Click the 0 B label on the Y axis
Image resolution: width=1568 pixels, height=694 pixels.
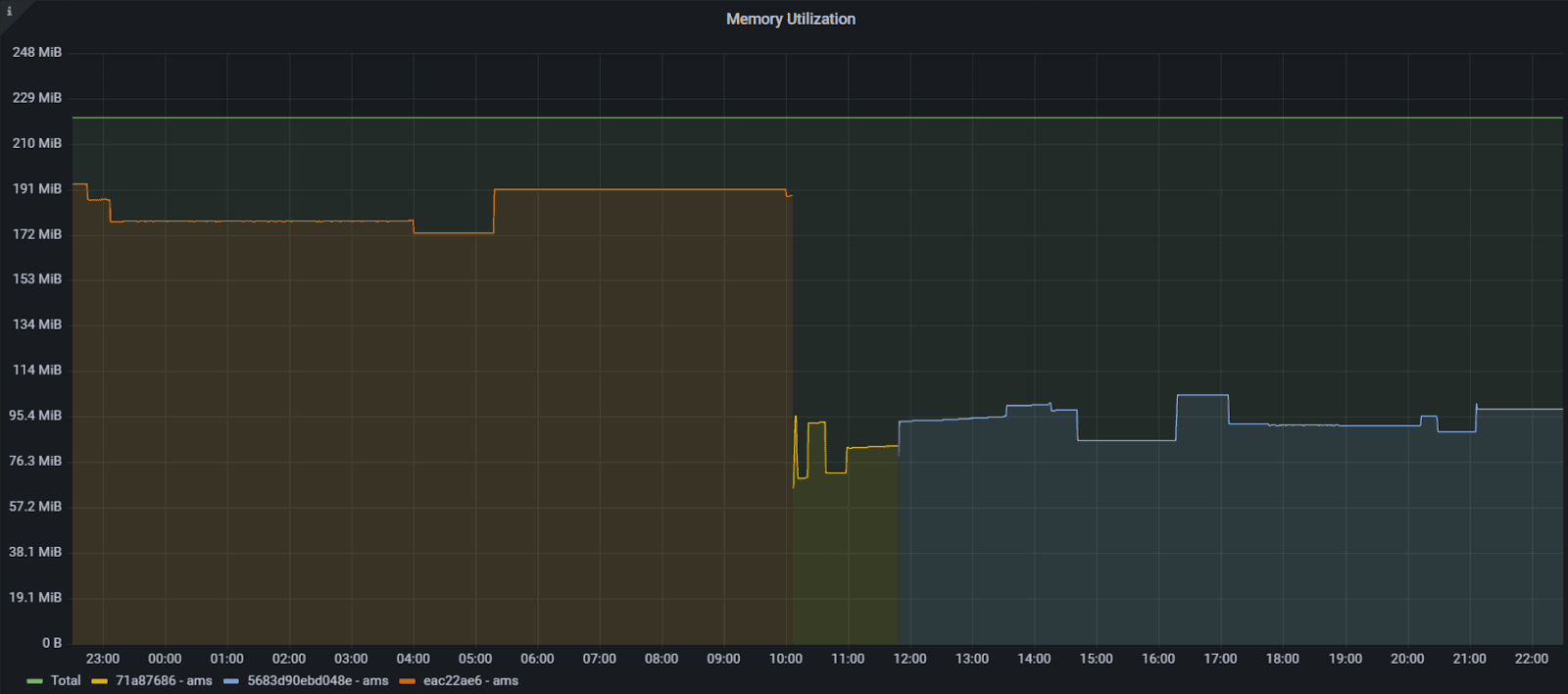tap(52, 643)
